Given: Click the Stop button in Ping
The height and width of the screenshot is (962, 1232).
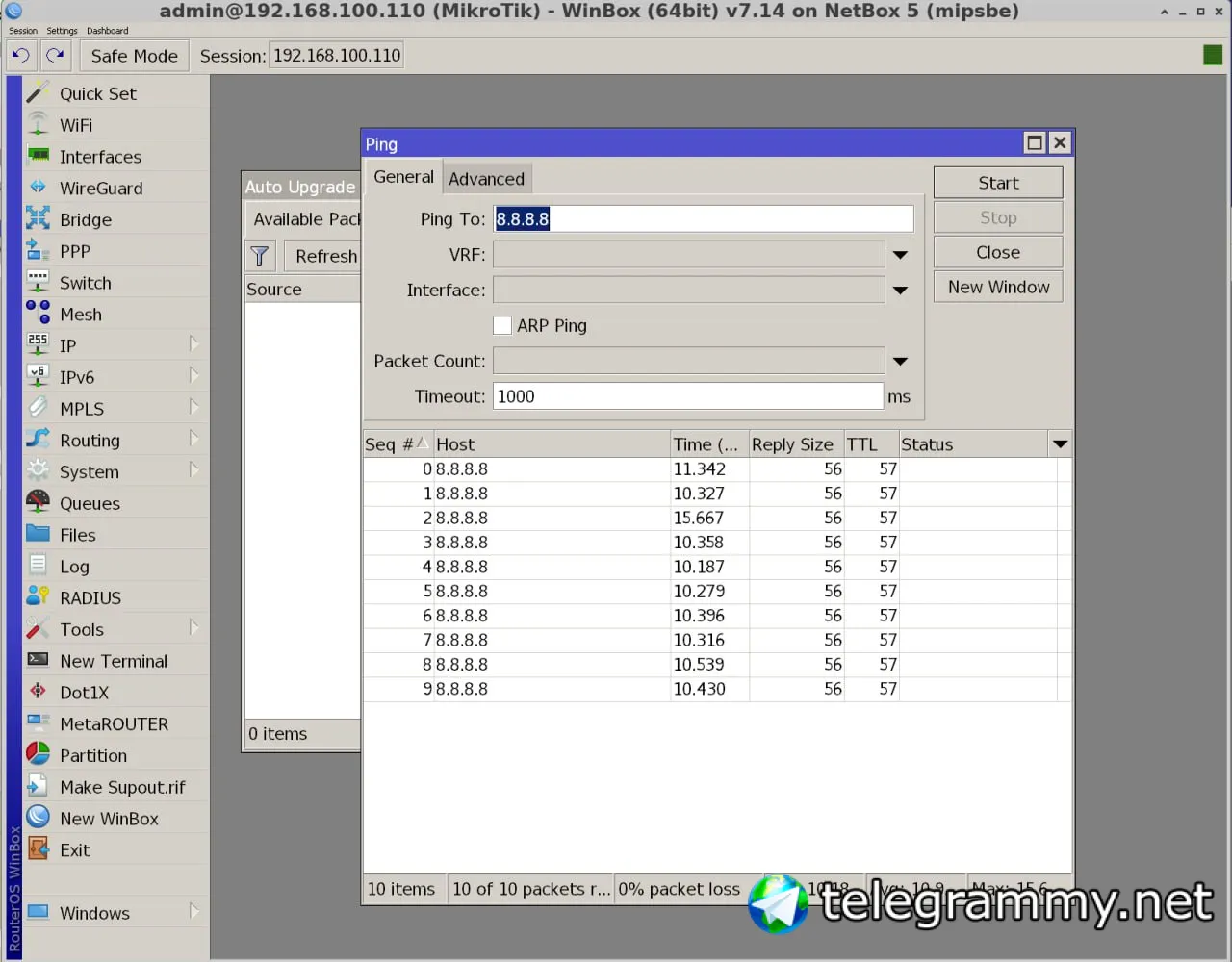Looking at the screenshot, I should coord(998,217).
